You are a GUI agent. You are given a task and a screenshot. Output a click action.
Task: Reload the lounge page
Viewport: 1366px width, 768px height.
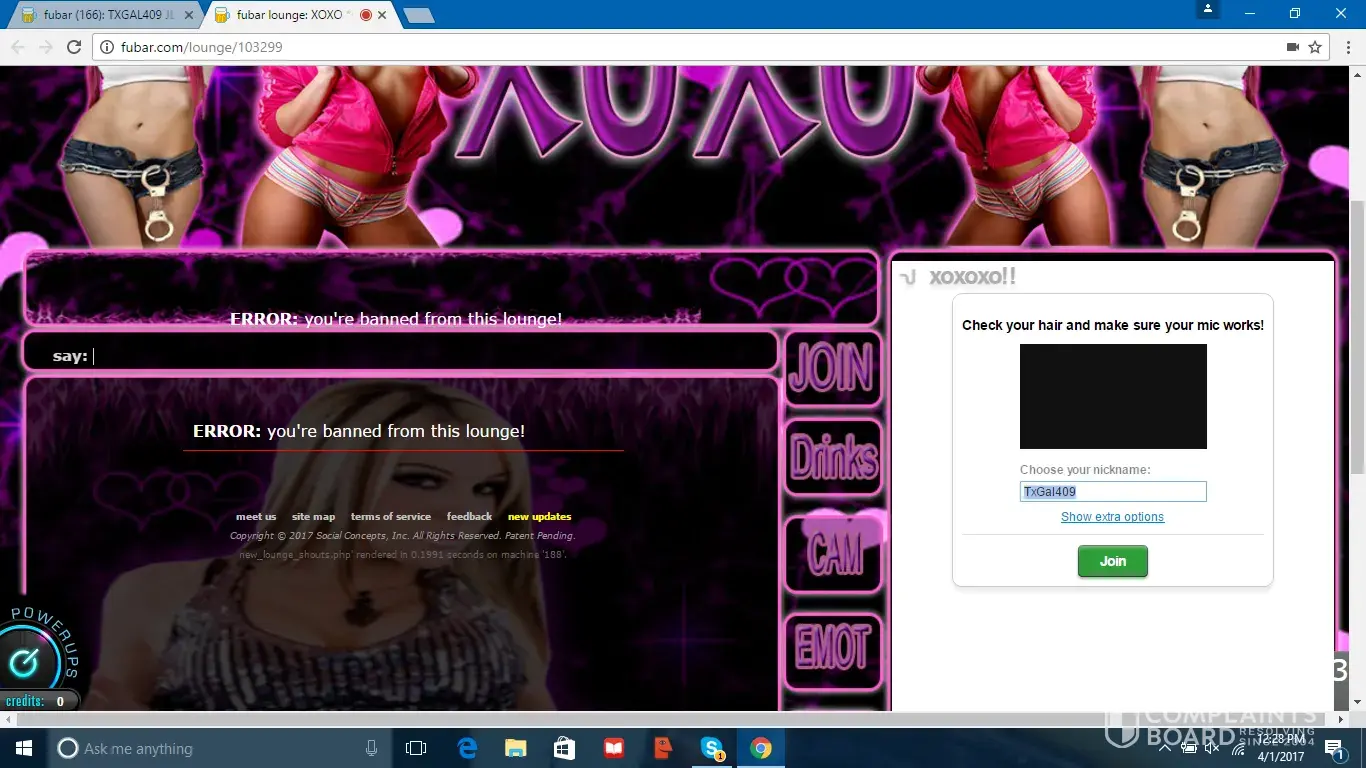[x=73, y=47]
